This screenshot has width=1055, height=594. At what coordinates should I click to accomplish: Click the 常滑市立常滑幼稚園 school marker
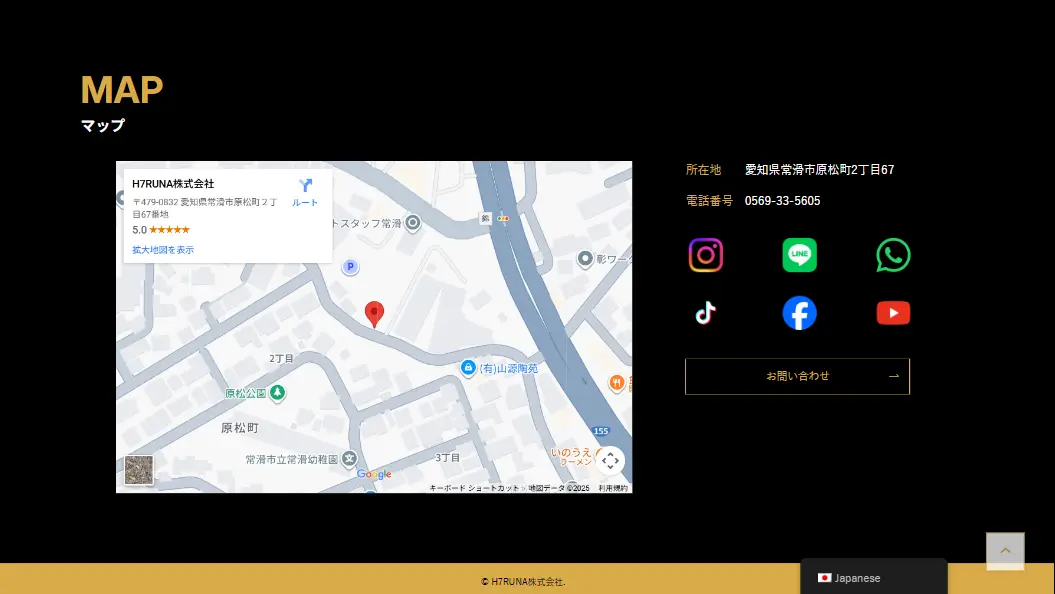(348, 458)
